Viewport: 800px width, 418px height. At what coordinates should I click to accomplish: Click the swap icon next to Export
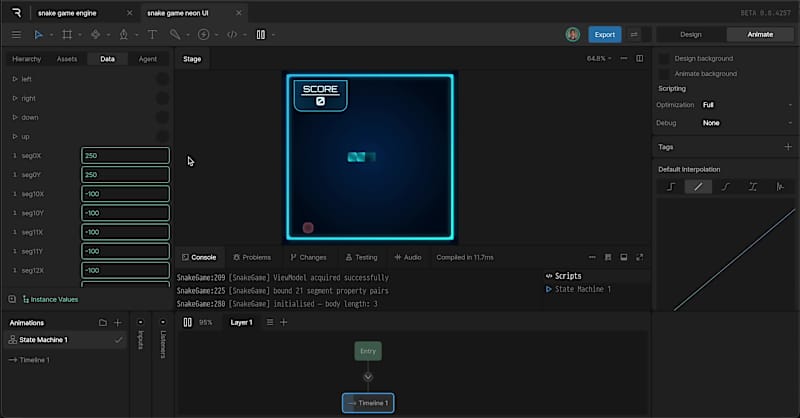point(634,34)
